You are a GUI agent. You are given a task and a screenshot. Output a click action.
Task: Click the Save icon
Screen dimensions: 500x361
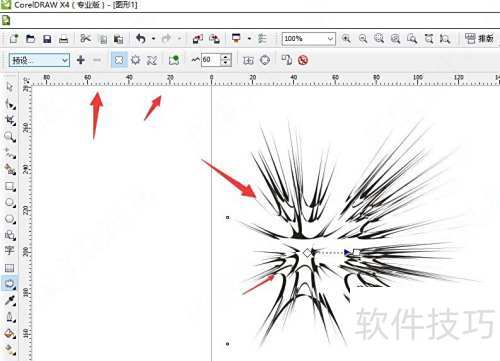[x=47, y=39]
